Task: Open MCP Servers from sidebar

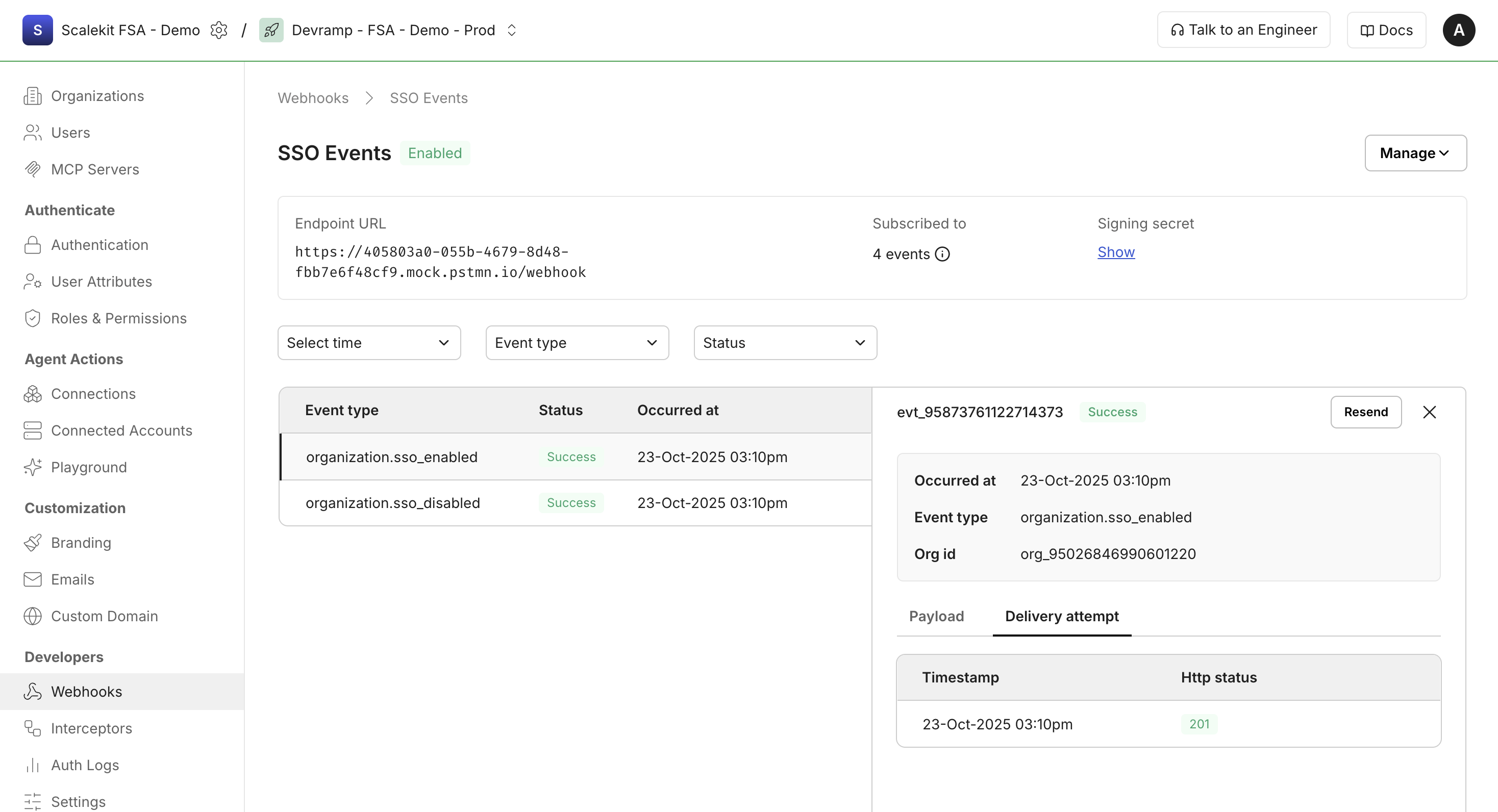Action: tap(95, 169)
